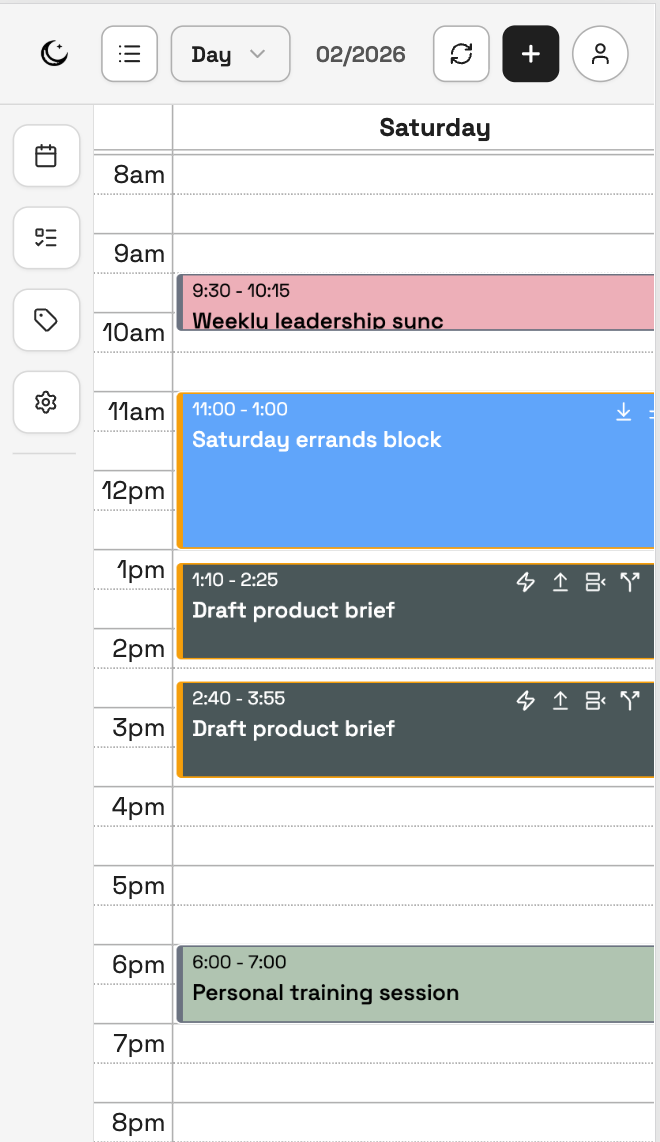
Task: Expand the Day view dropdown
Action: tap(230, 54)
